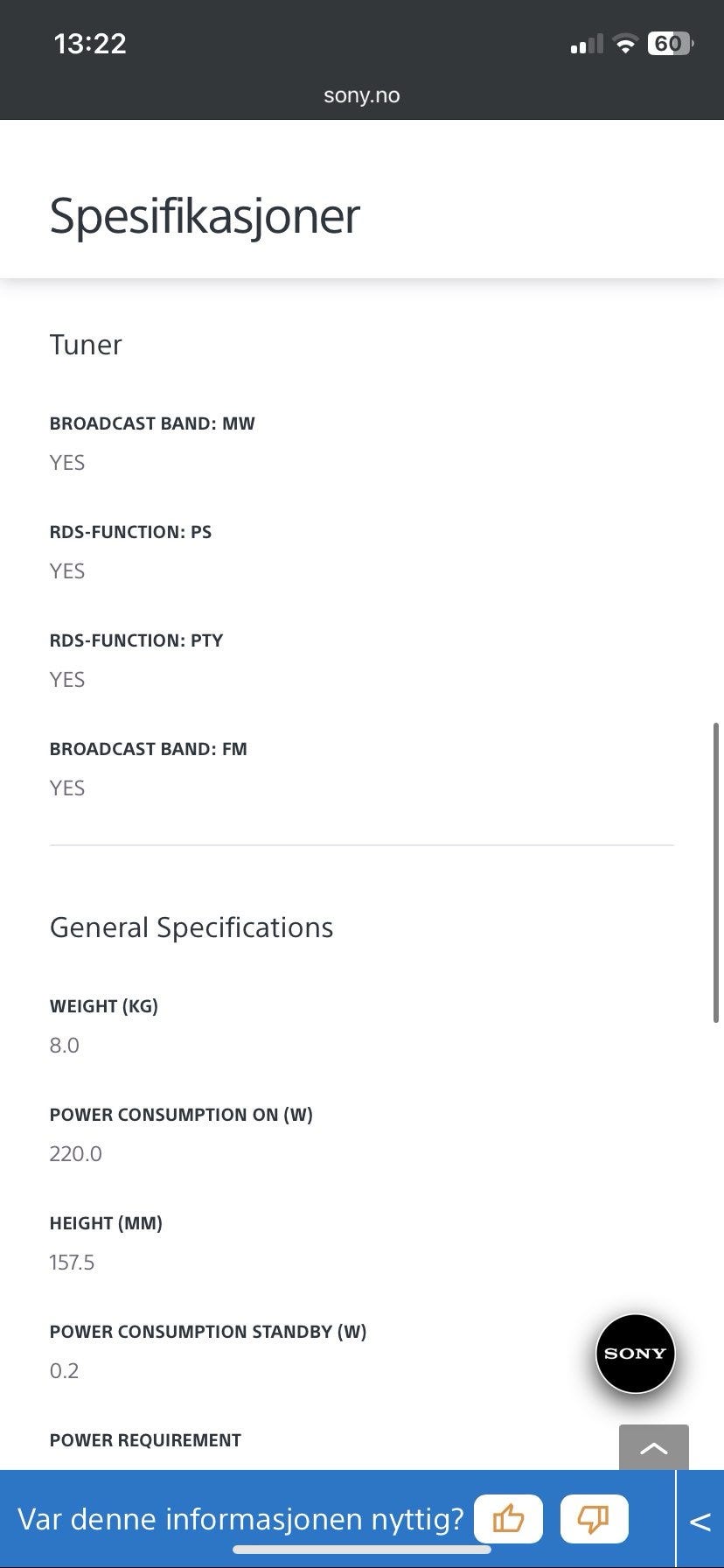
Task: Click the 13:22 clock in status bar
Action: click(x=90, y=44)
